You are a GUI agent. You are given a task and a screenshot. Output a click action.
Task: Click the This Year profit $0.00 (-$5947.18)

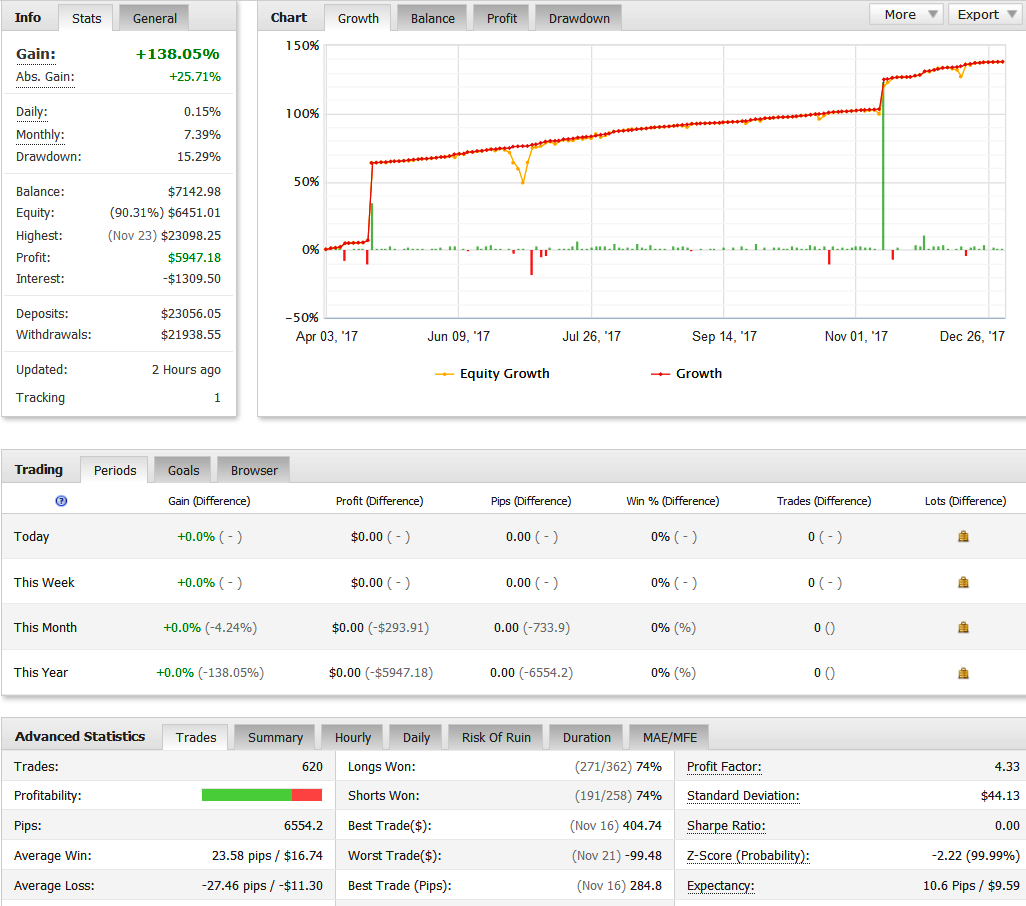click(381, 673)
